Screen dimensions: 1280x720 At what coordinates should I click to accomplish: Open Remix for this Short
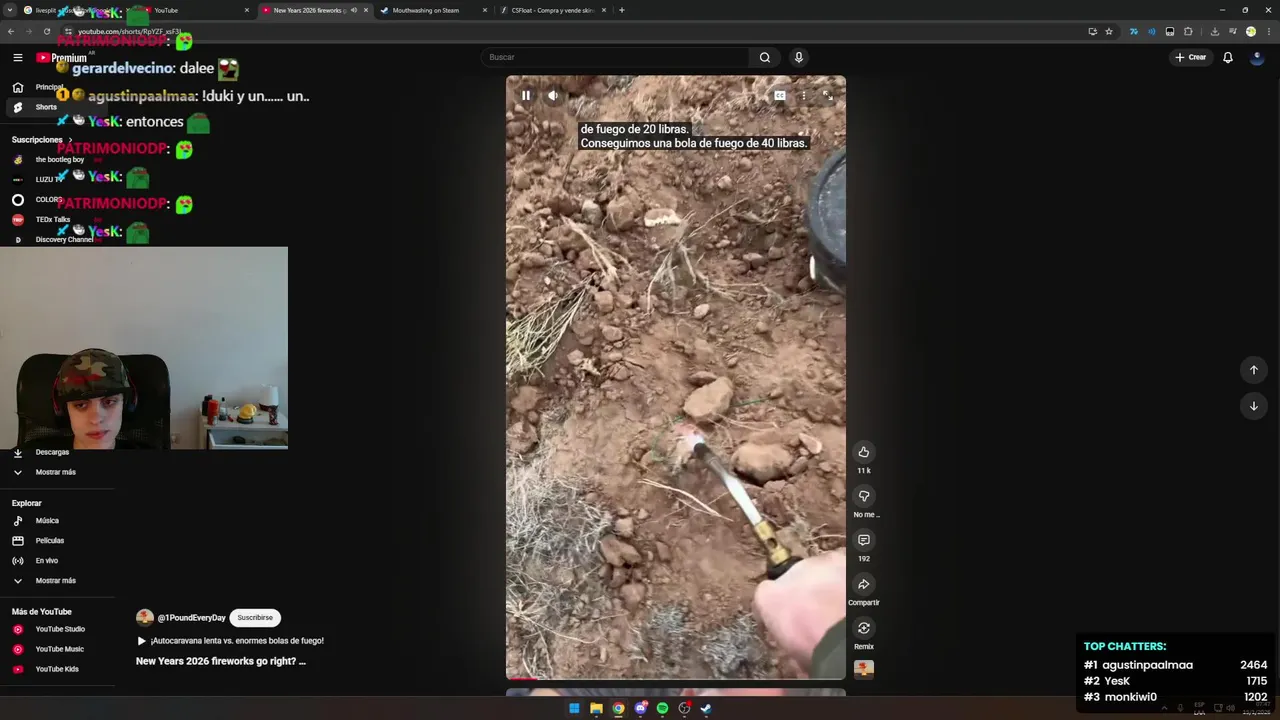click(864, 628)
